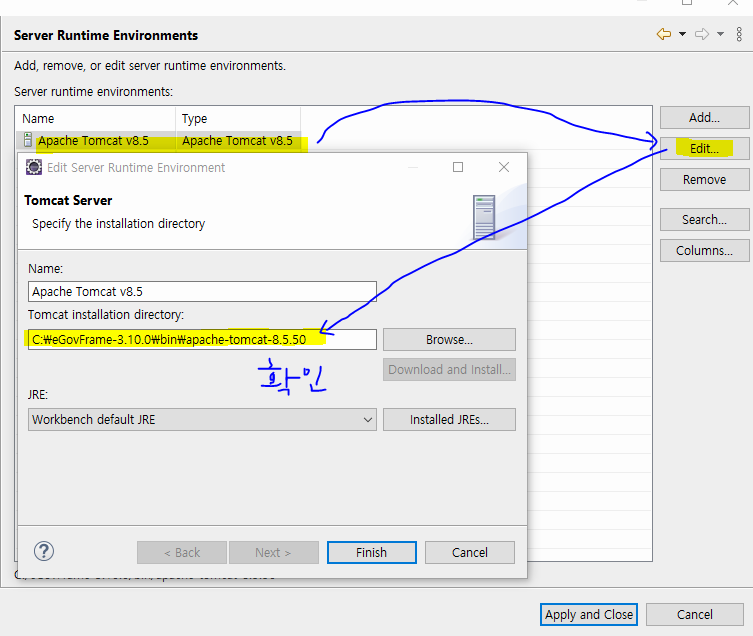Click the Add... button
This screenshot has height=636, width=753.
[x=704, y=118]
